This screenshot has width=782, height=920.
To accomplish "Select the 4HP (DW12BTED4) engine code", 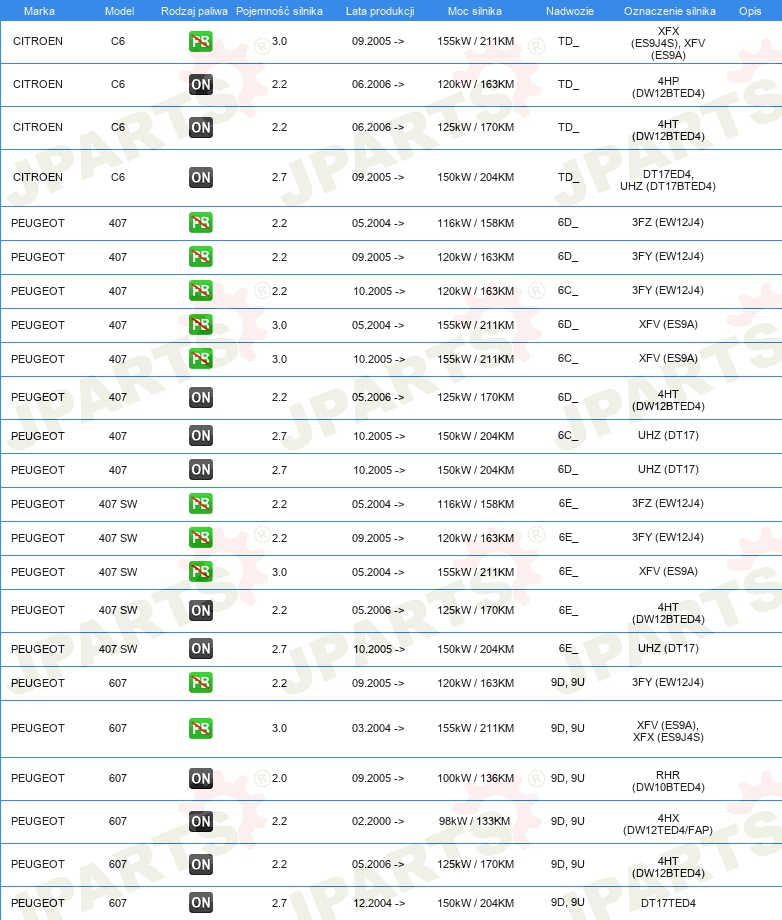I will point(668,87).
